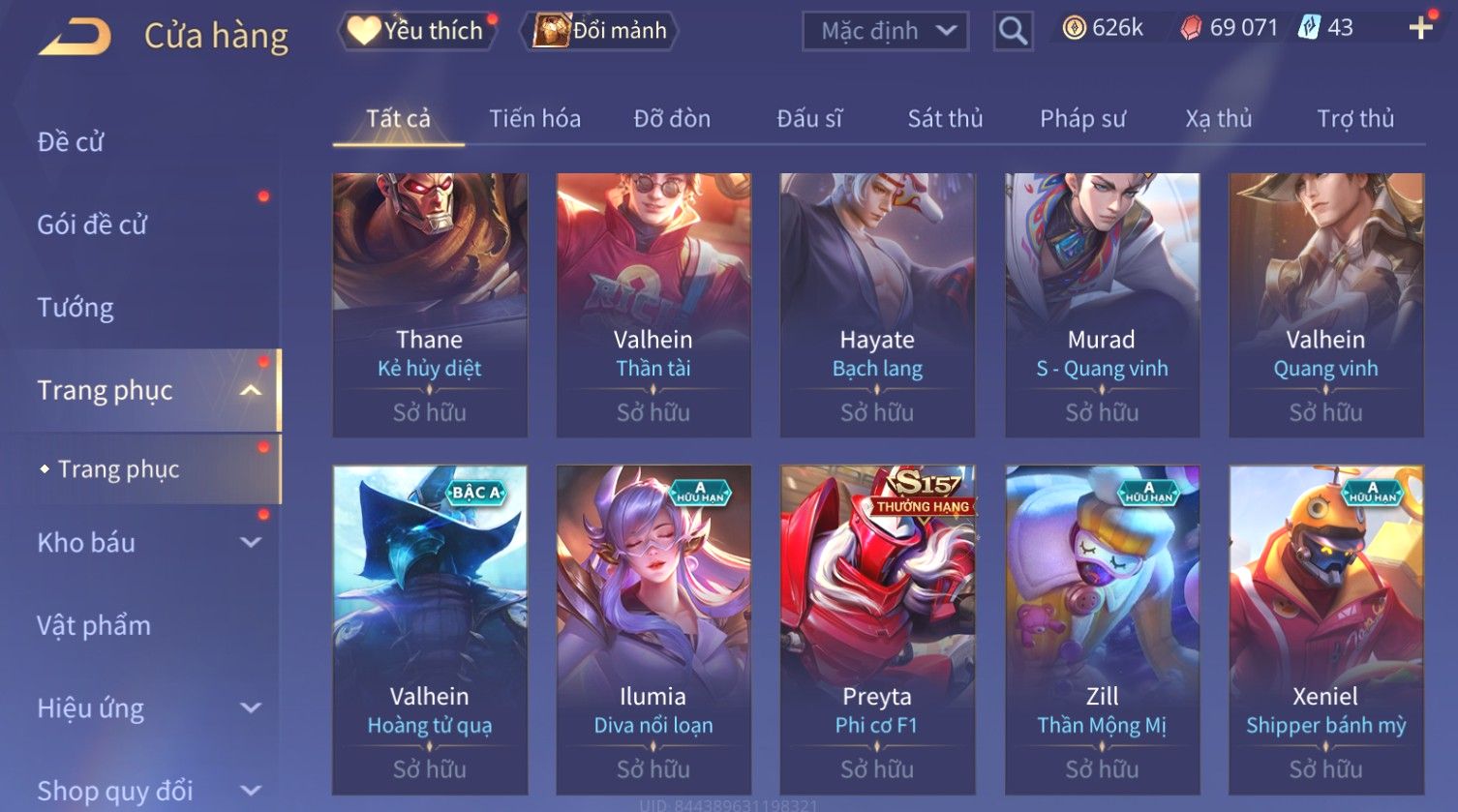Go to Tướng in the sidebar
Screen dimensions: 1458x812
point(76,308)
